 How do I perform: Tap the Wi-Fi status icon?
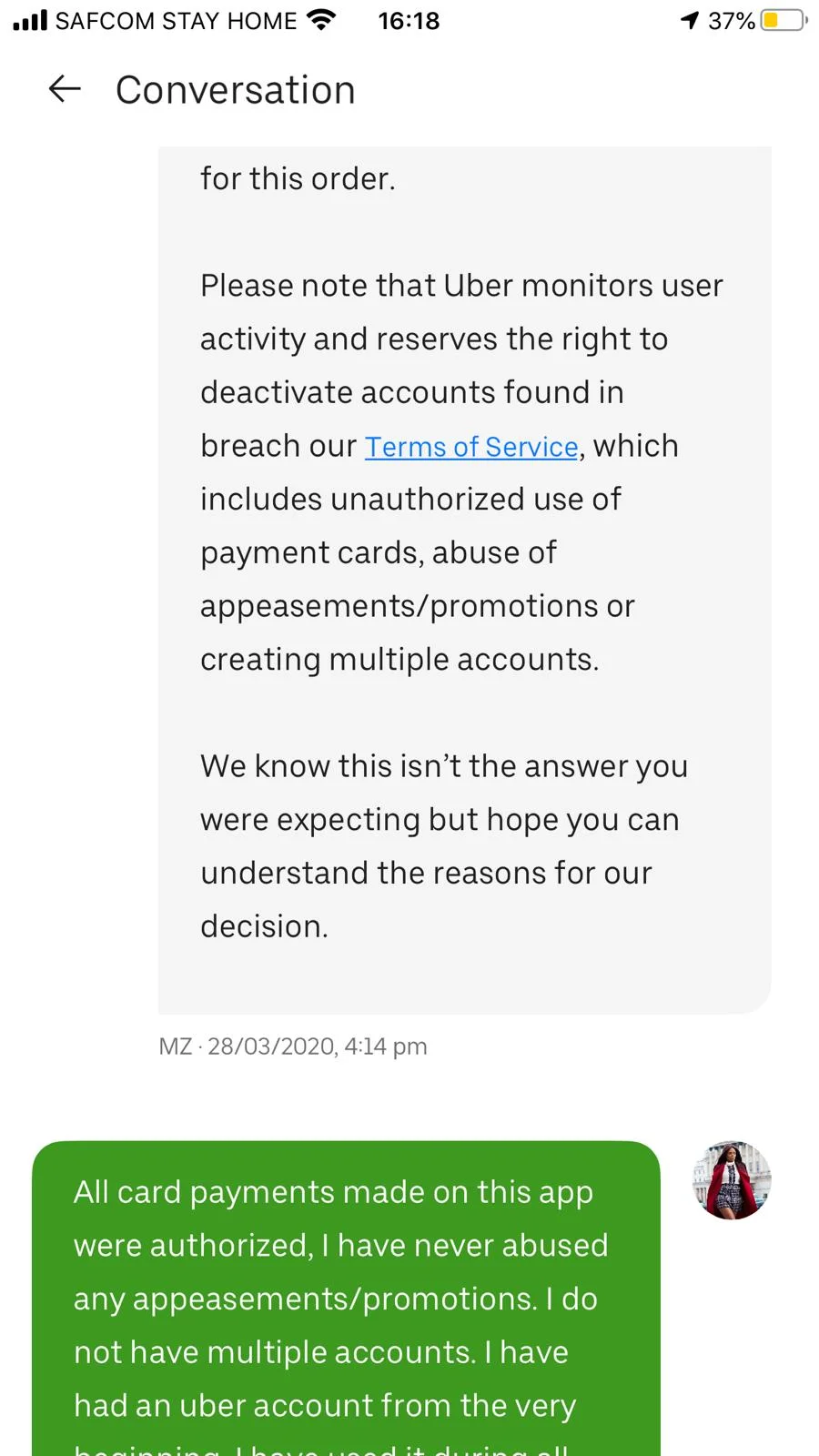click(x=320, y=20)
